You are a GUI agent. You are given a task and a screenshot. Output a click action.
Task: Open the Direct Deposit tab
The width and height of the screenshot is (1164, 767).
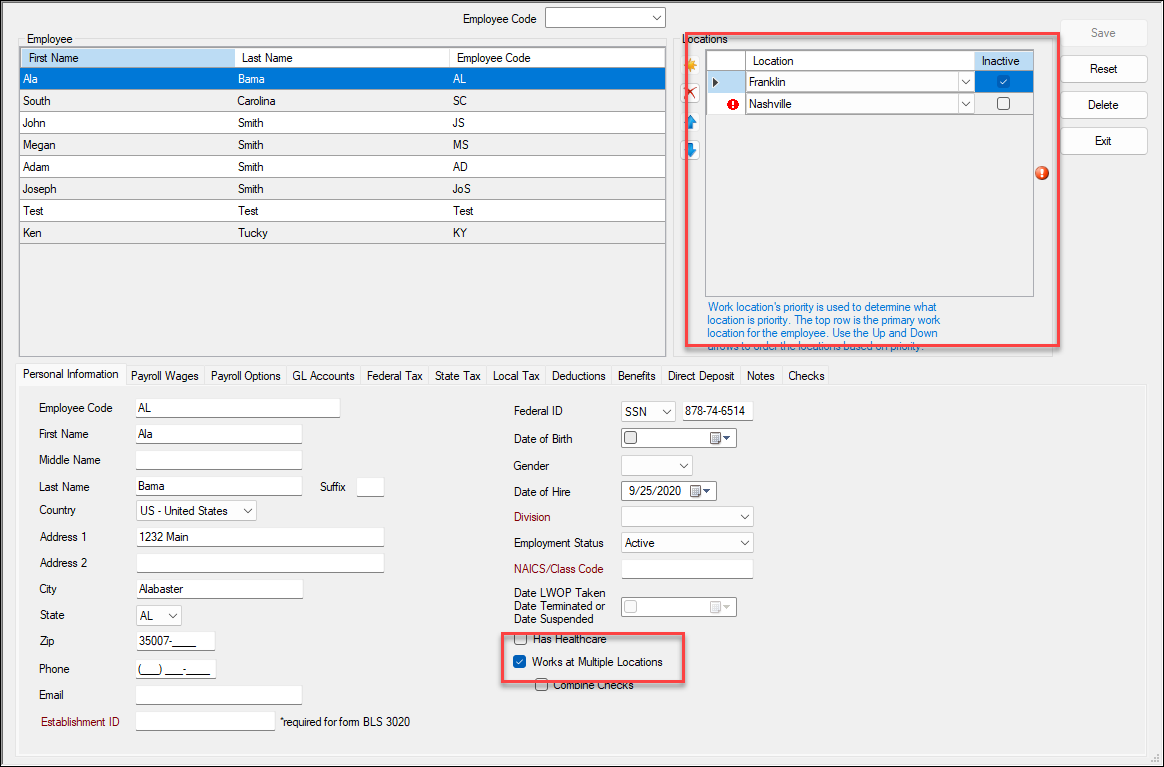coord(700,375)
